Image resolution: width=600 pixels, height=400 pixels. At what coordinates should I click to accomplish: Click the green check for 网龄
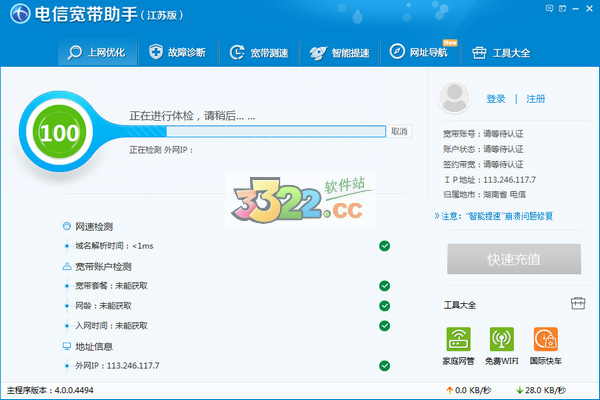point(385,306)
